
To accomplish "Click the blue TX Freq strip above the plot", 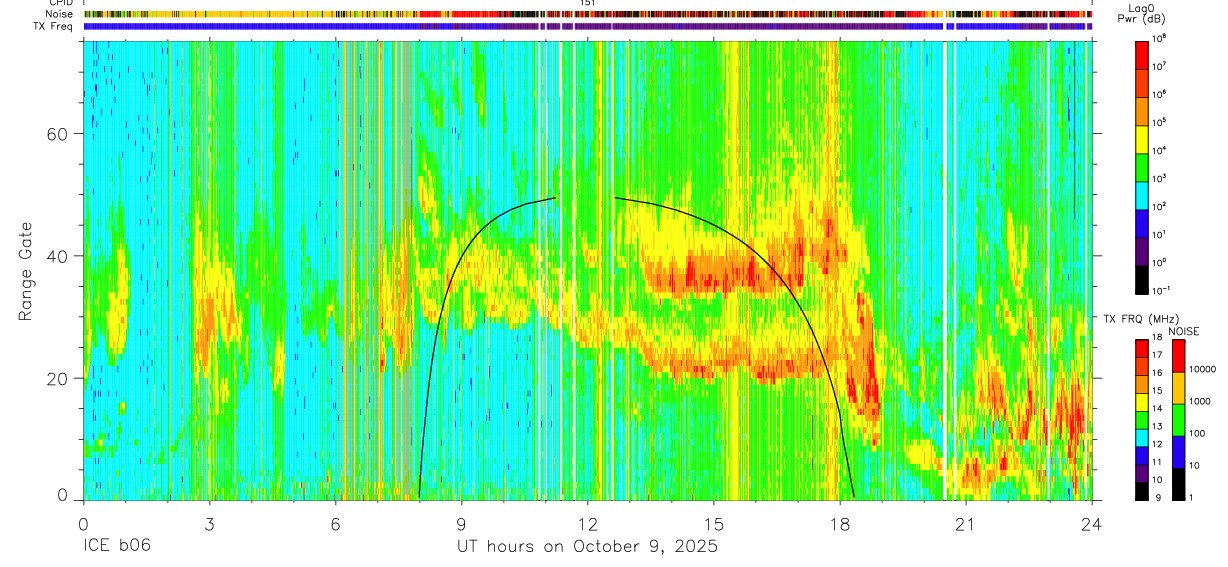I will click(x=587, y=26).
